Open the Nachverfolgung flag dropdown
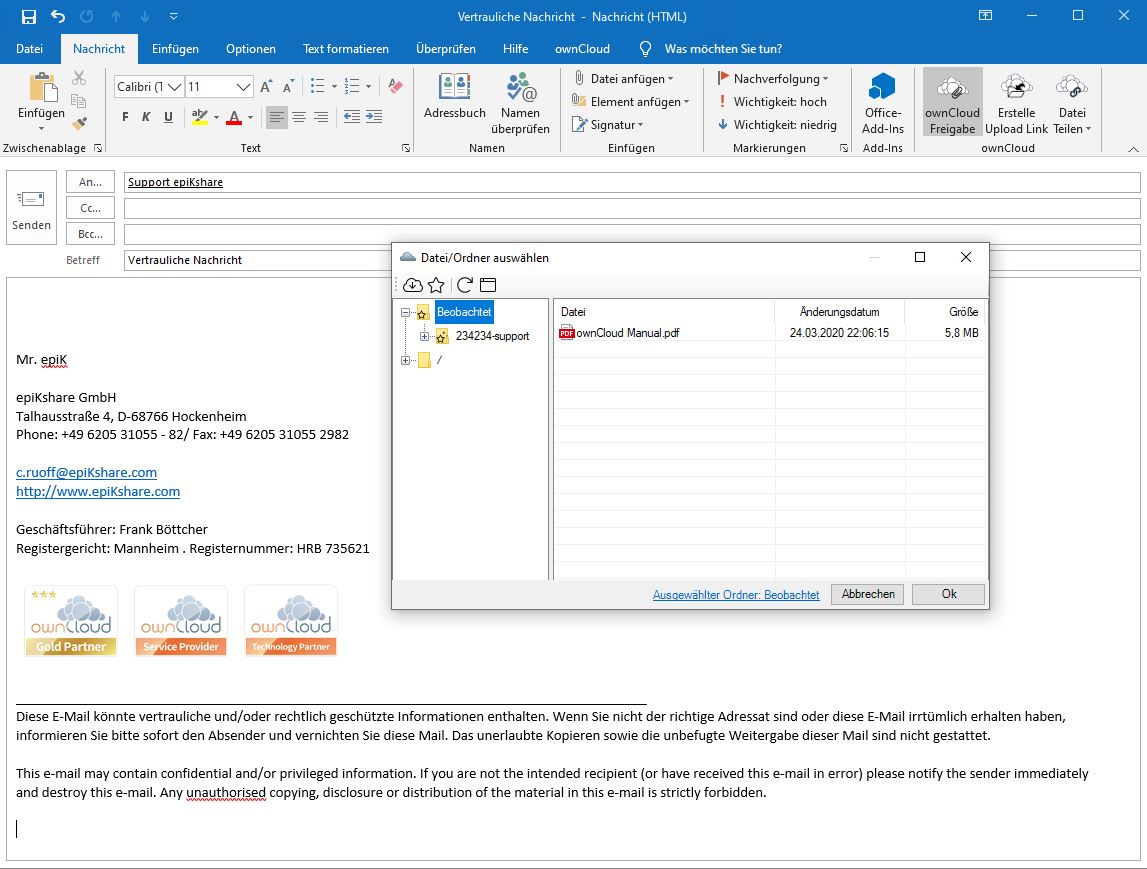This screenshot has width=1147, height=869. tap(773, 78)
